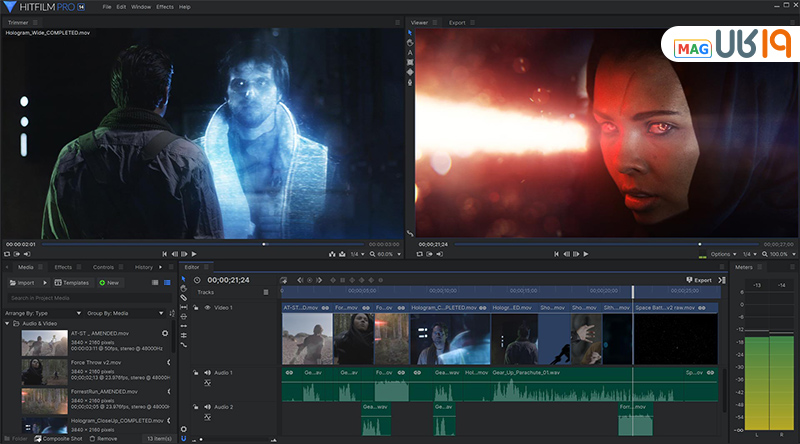Select the Slice tool in the Editor toolbar
The width and height of the screenshot is (800, 444).
[184, 298]
